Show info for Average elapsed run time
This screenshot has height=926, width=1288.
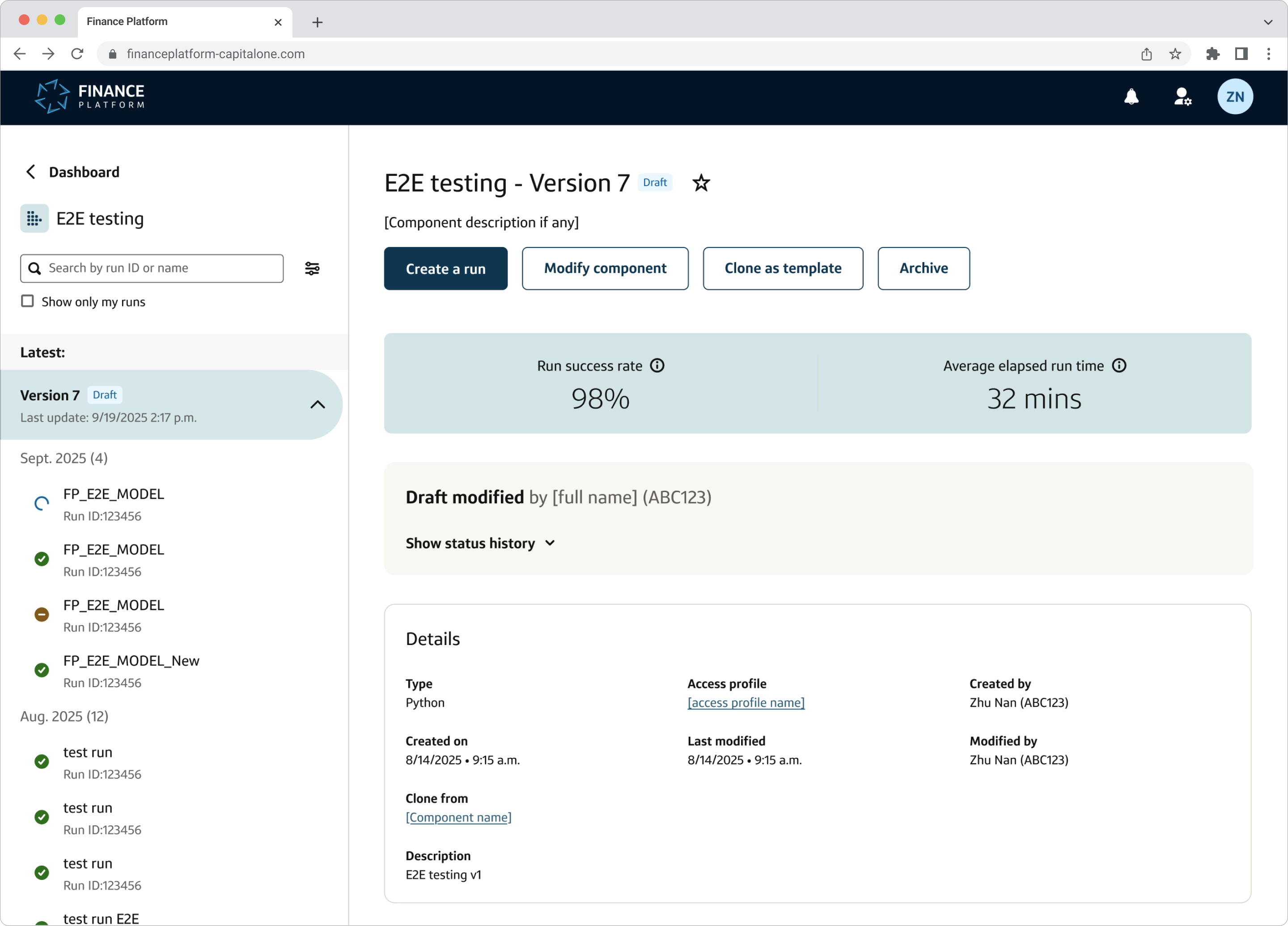(x=1119, y=366)
